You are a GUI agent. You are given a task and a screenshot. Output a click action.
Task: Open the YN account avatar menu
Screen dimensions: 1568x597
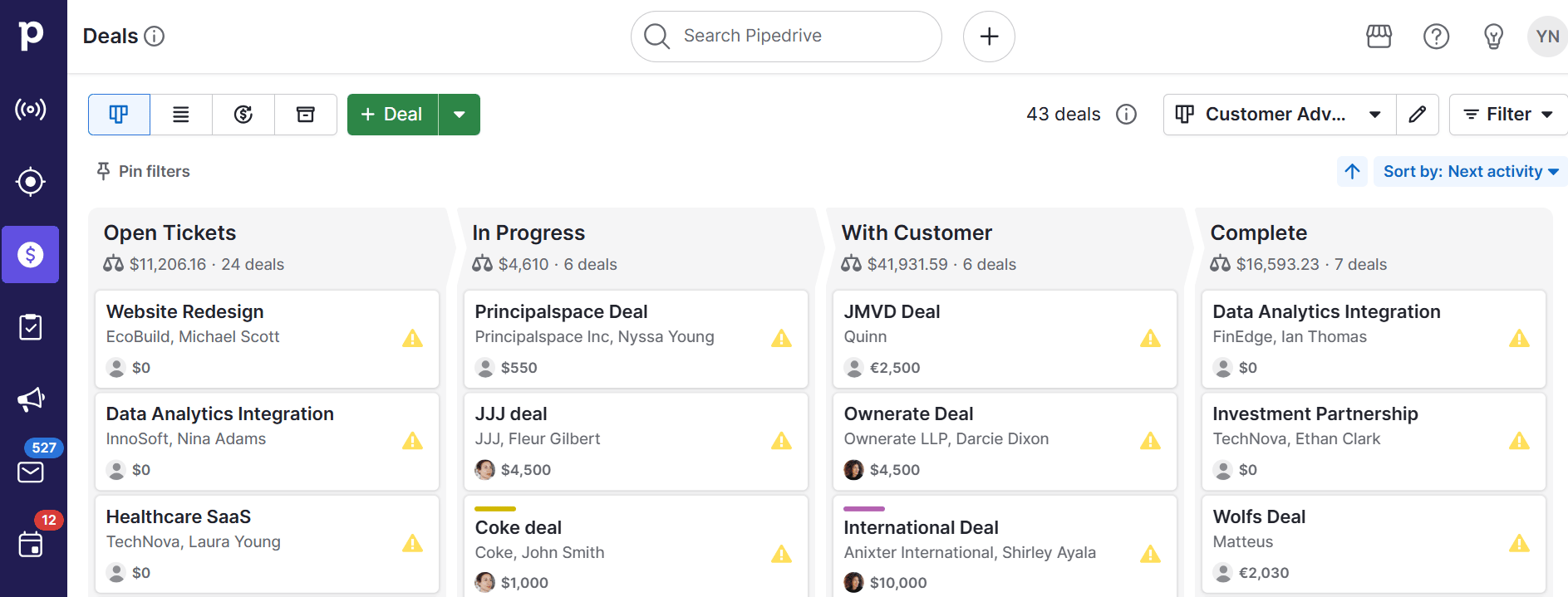tap(1547, 37)
